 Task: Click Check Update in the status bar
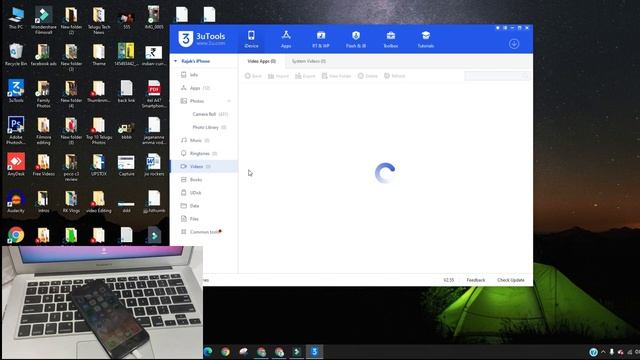point(511,280)
